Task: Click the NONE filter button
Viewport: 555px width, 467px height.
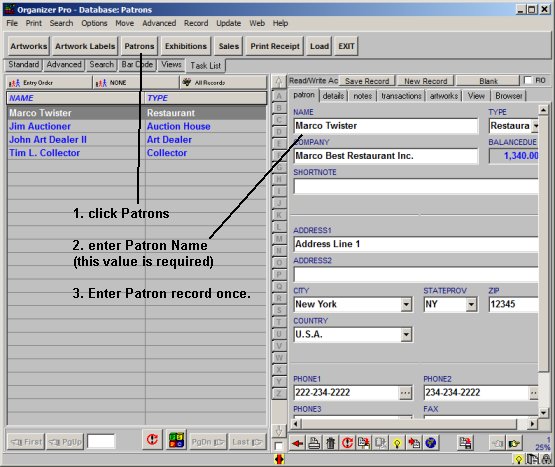Action: (136, 83)
